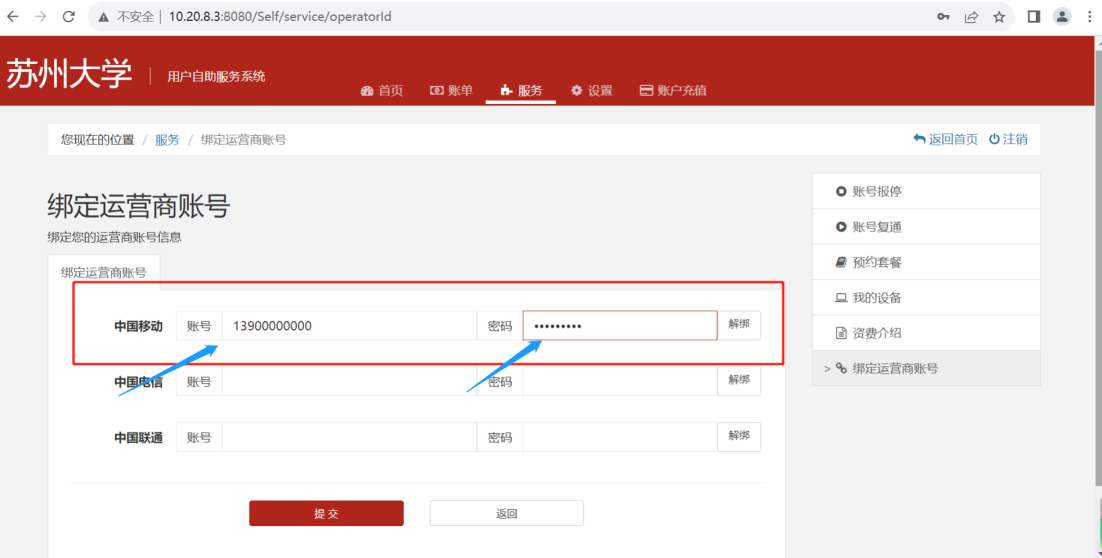1102x558 pixels.
Task: Open the browser profile avatar icon
Action: click(1062, 17)
